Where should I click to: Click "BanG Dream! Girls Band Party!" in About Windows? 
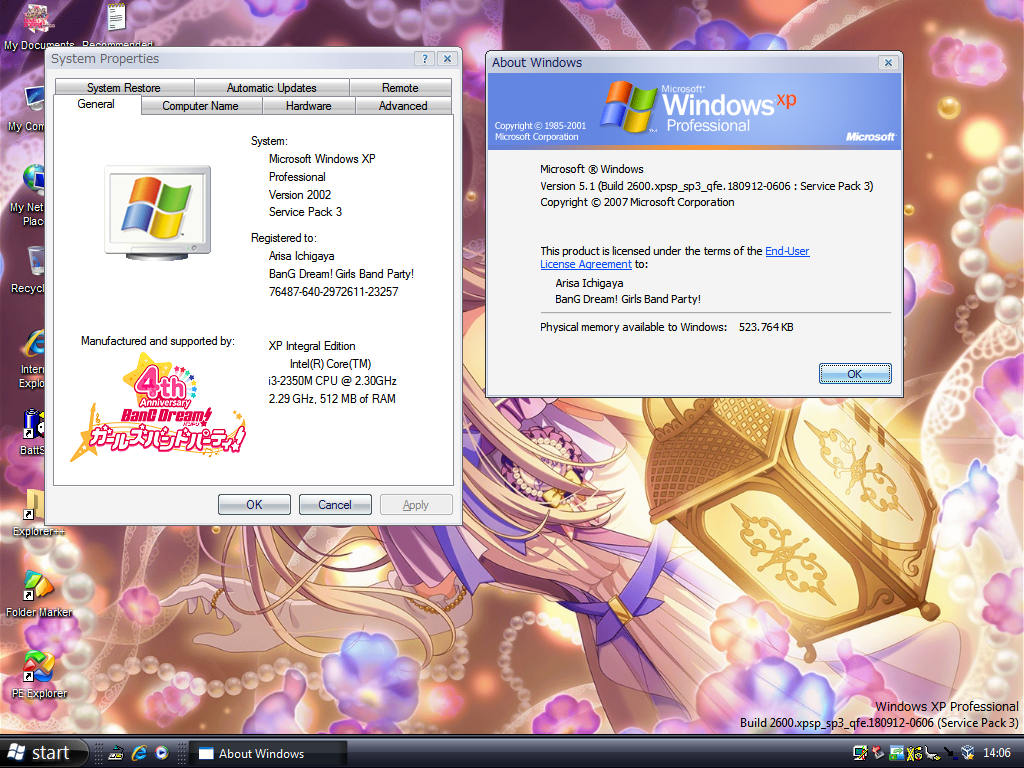(628, 299)
